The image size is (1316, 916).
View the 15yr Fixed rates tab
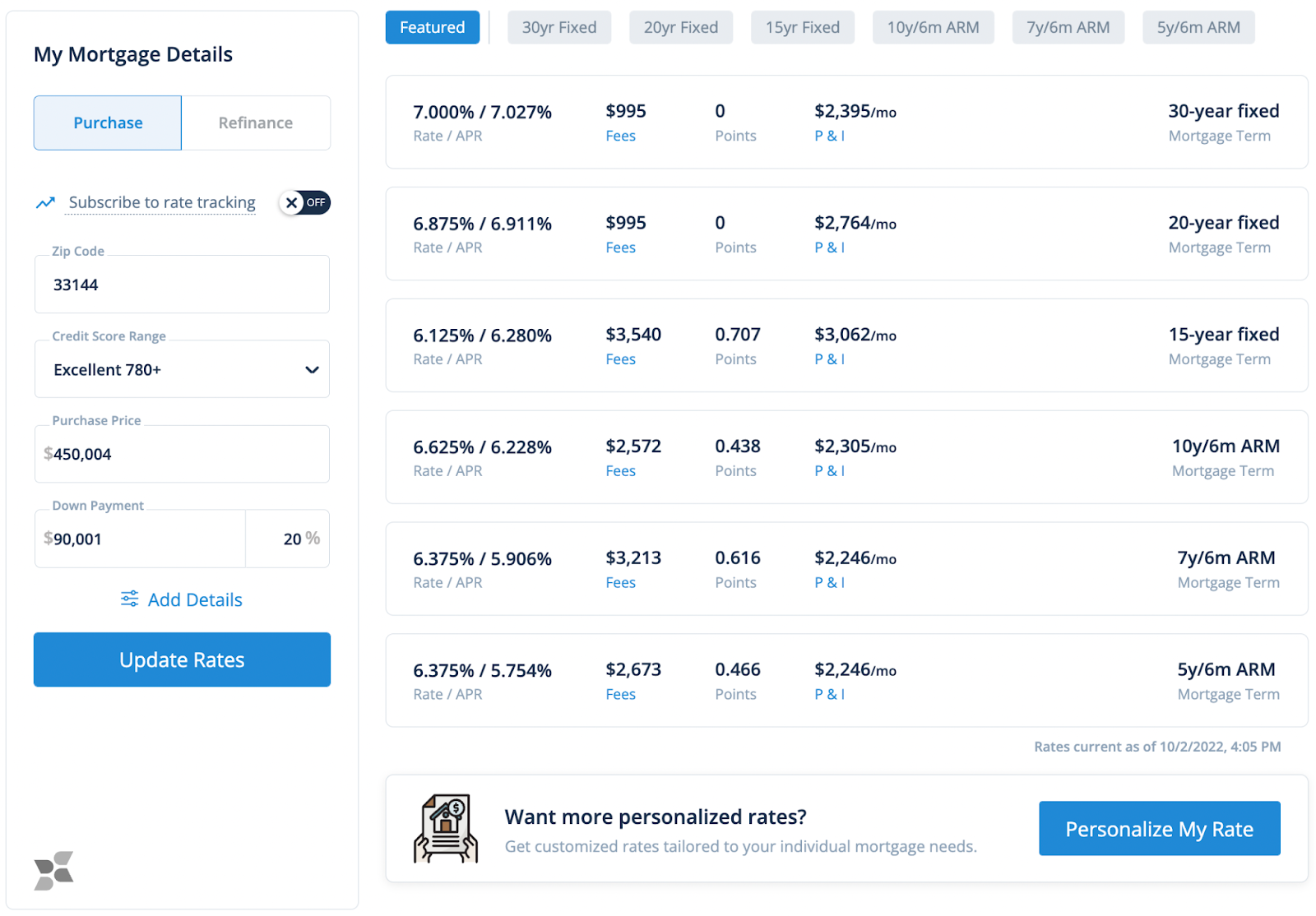coord(802,27)
